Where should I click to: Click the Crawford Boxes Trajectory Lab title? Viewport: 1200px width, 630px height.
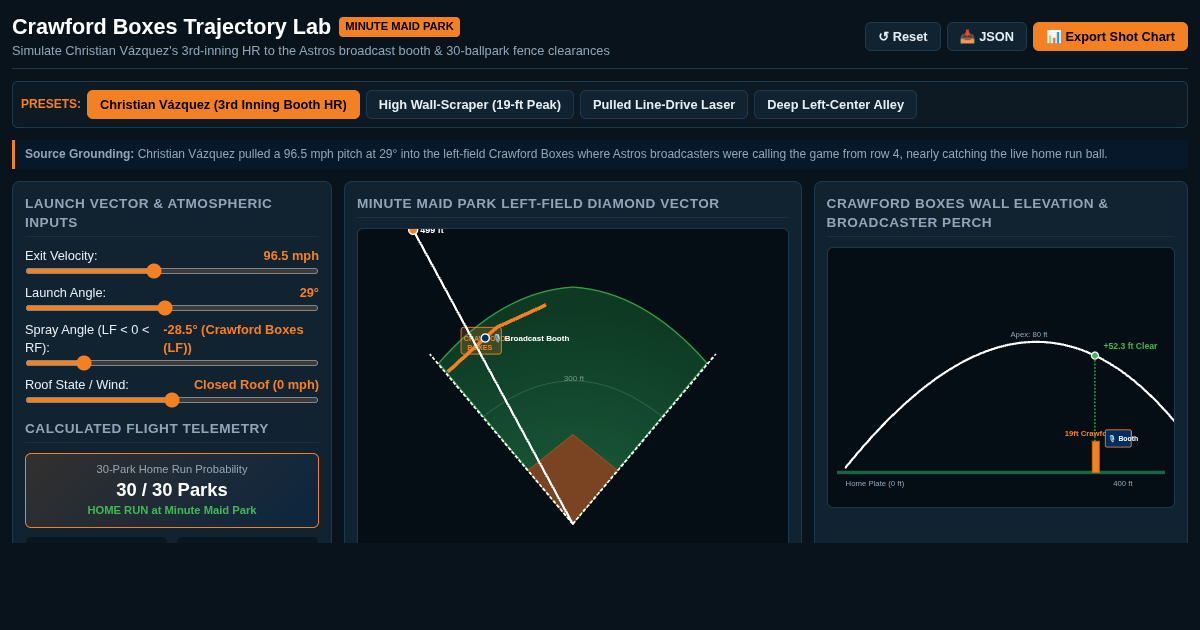coord(171,27)
